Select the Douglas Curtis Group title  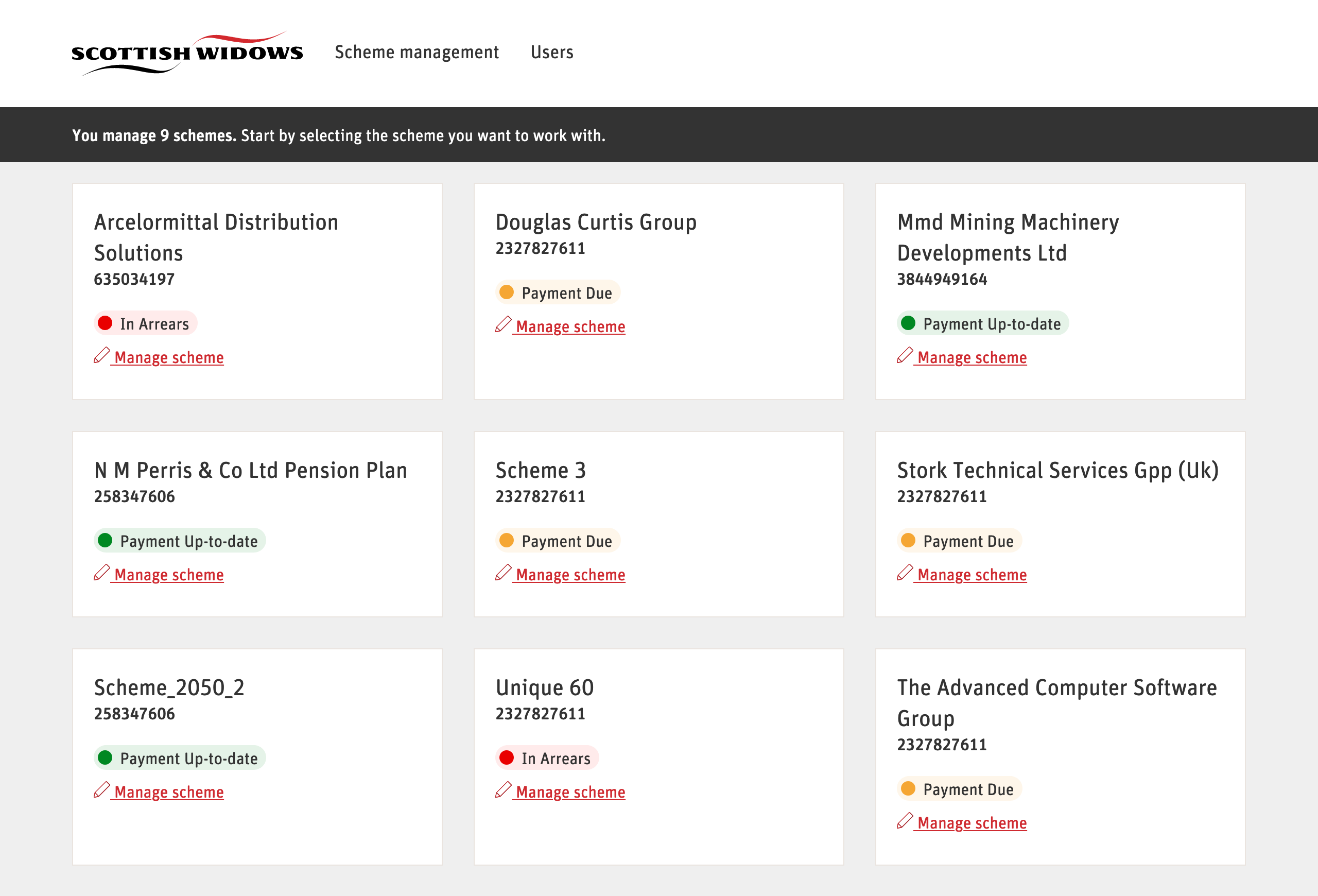pyautogui.click(x=596, y=222)
